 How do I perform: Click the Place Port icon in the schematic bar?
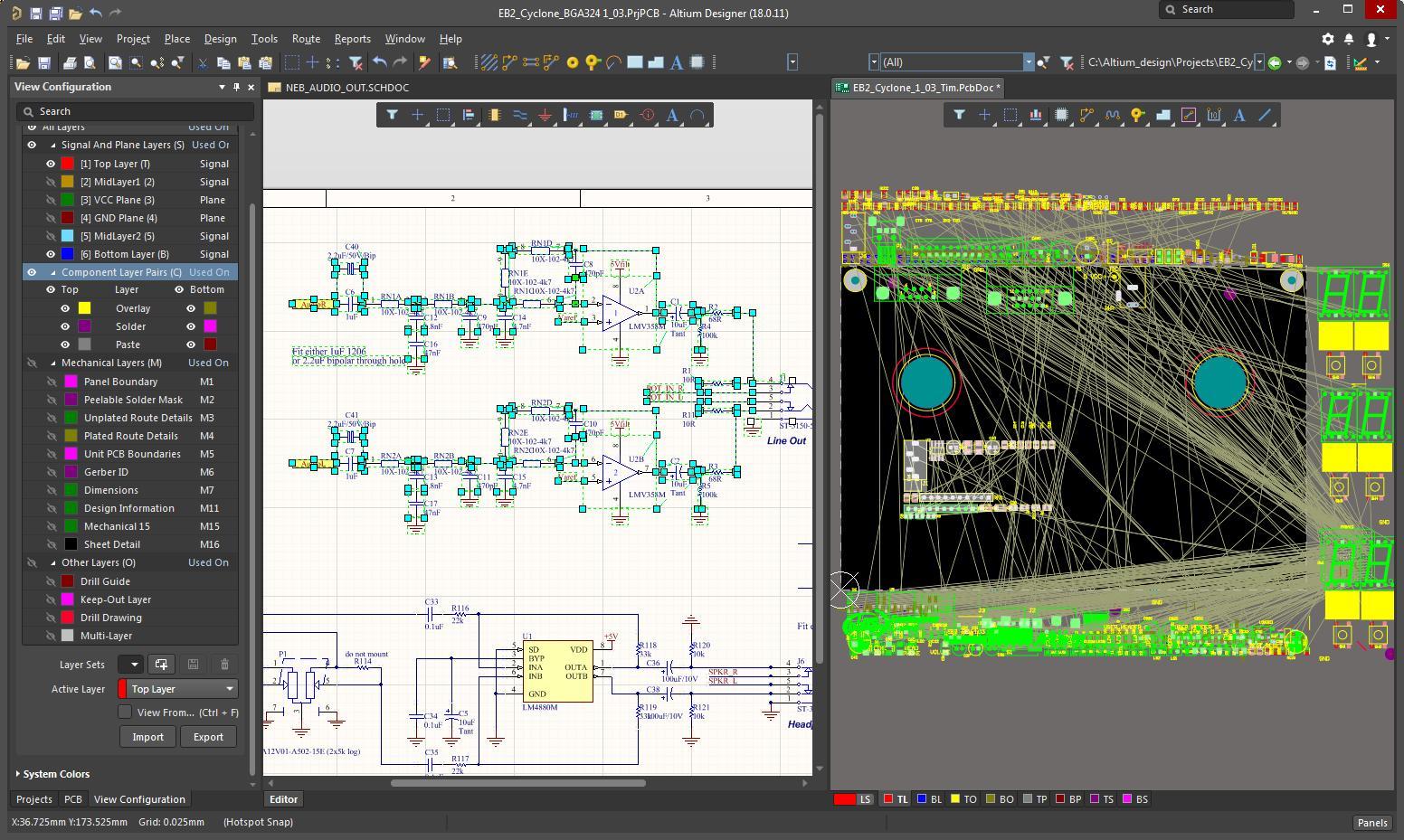click(x=621, y=115)
